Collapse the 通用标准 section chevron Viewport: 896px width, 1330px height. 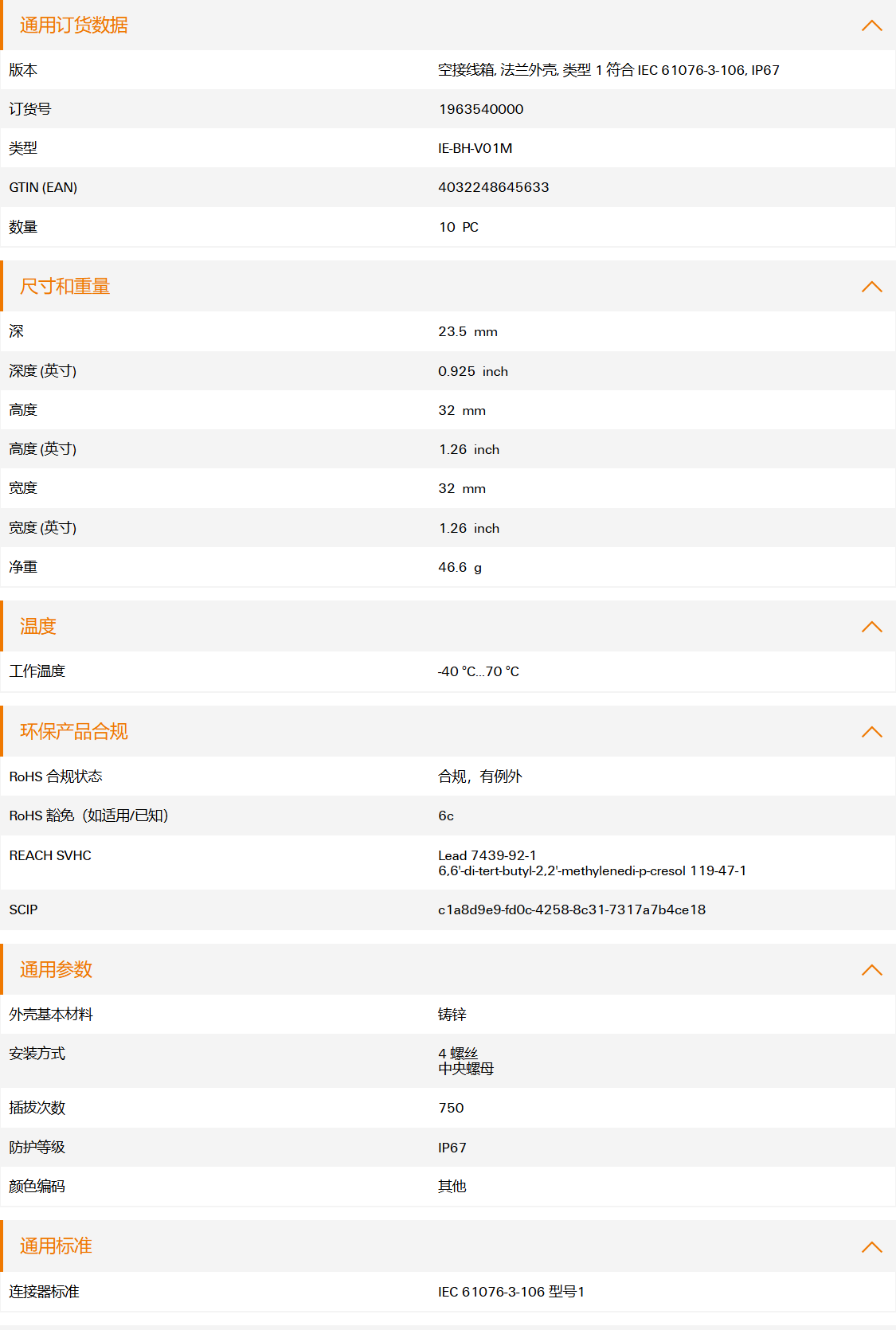click(x=872, y=1247)
